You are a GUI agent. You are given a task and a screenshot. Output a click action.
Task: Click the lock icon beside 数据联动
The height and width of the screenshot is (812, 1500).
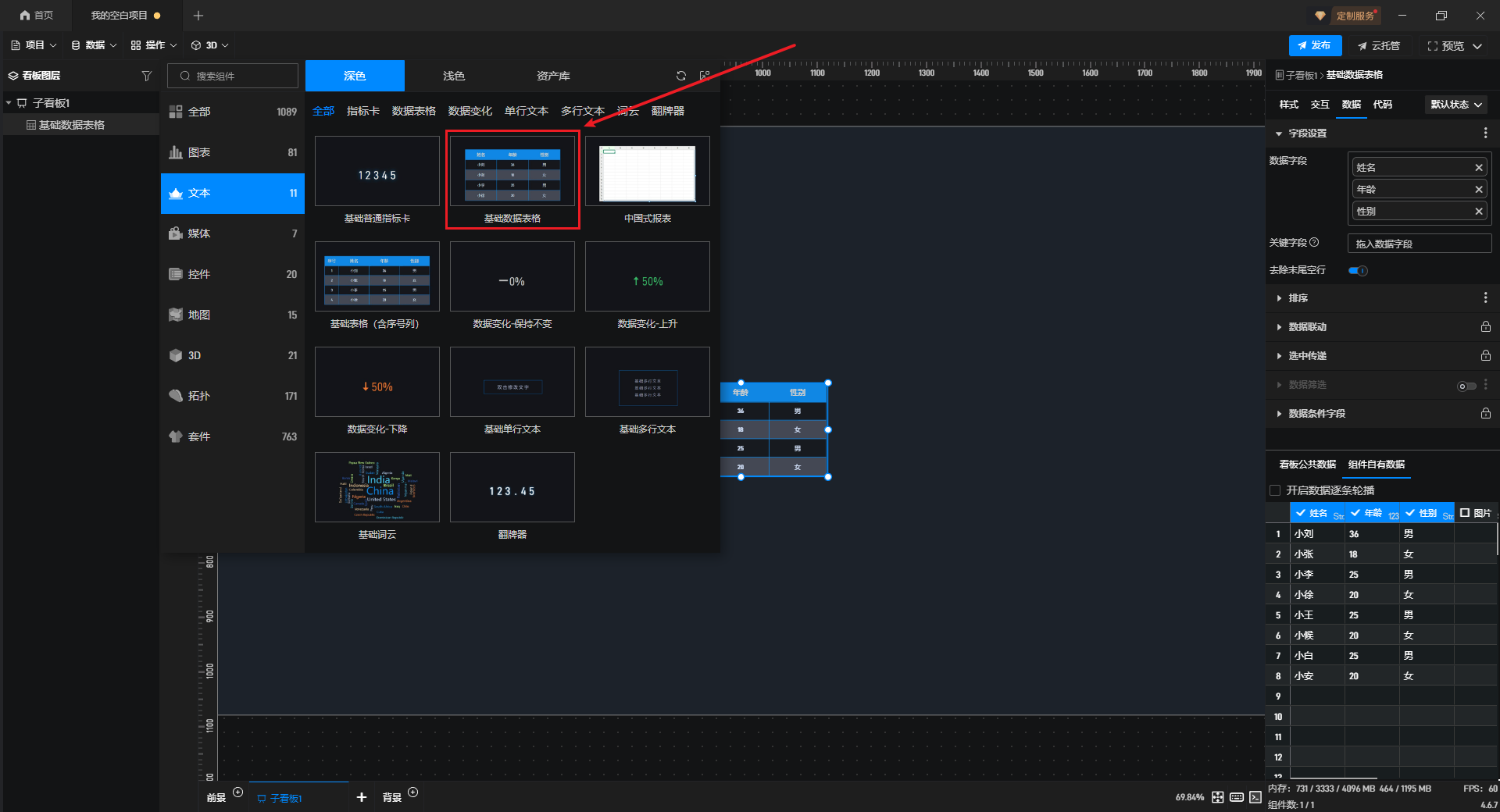coord(1485,327)
